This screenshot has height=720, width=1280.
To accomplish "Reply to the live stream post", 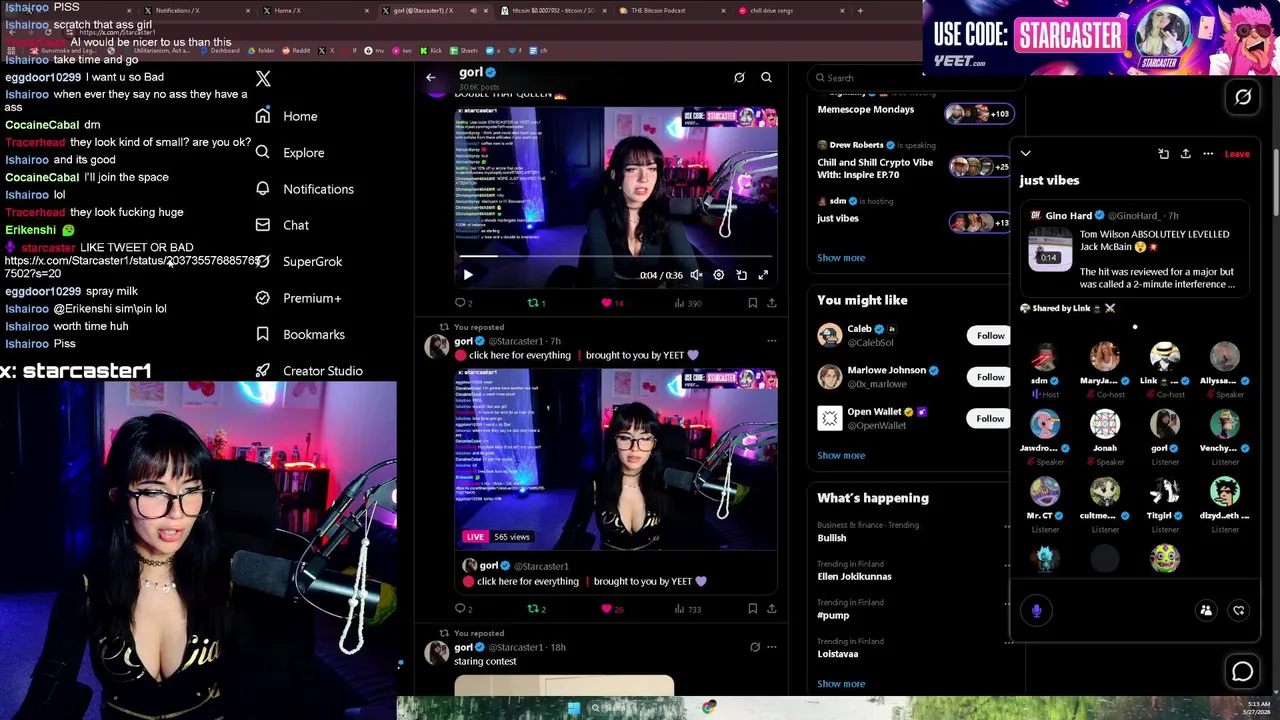I will point(464,608).
